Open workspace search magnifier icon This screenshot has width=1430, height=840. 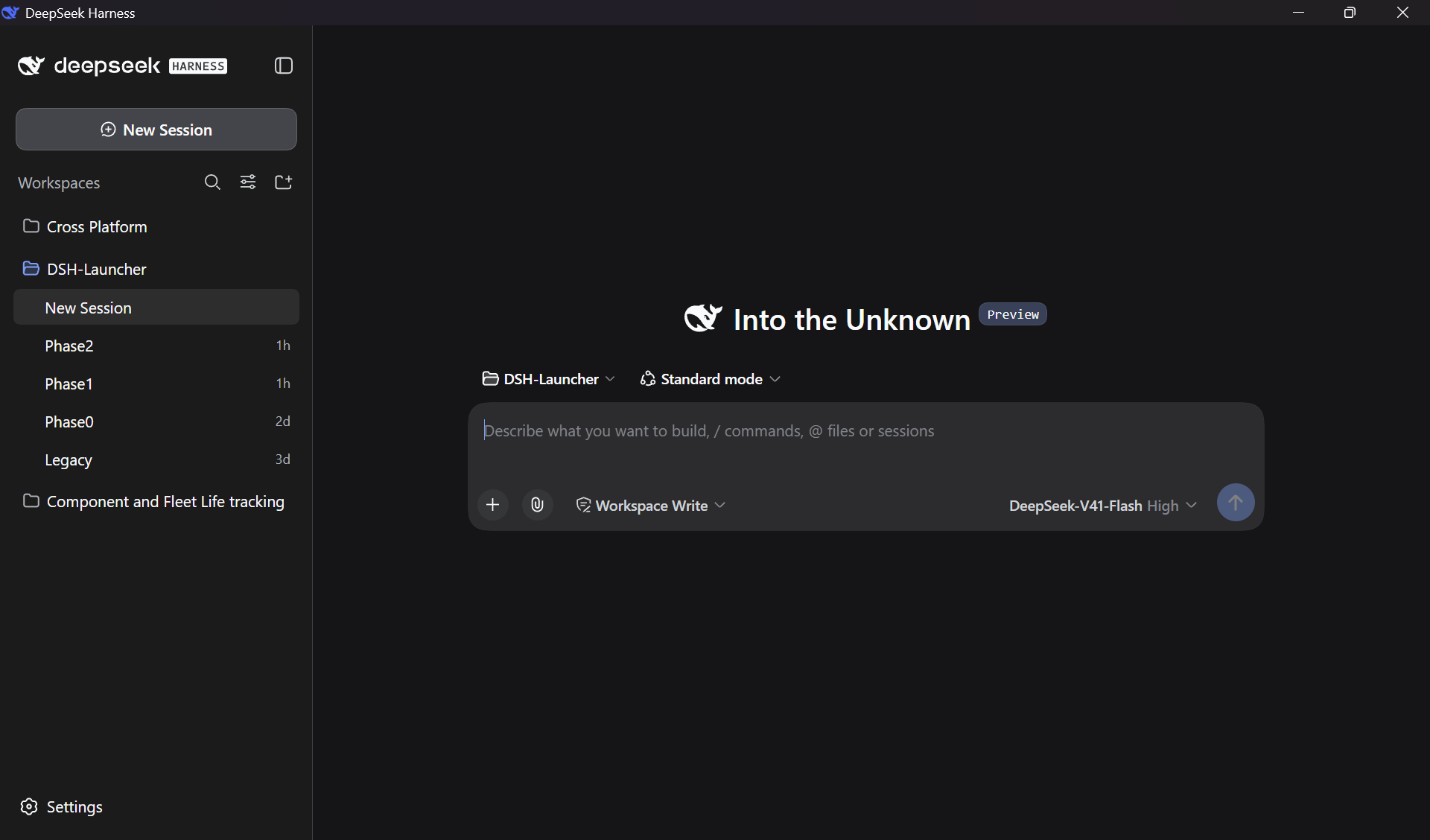click(x=212, y=182)
